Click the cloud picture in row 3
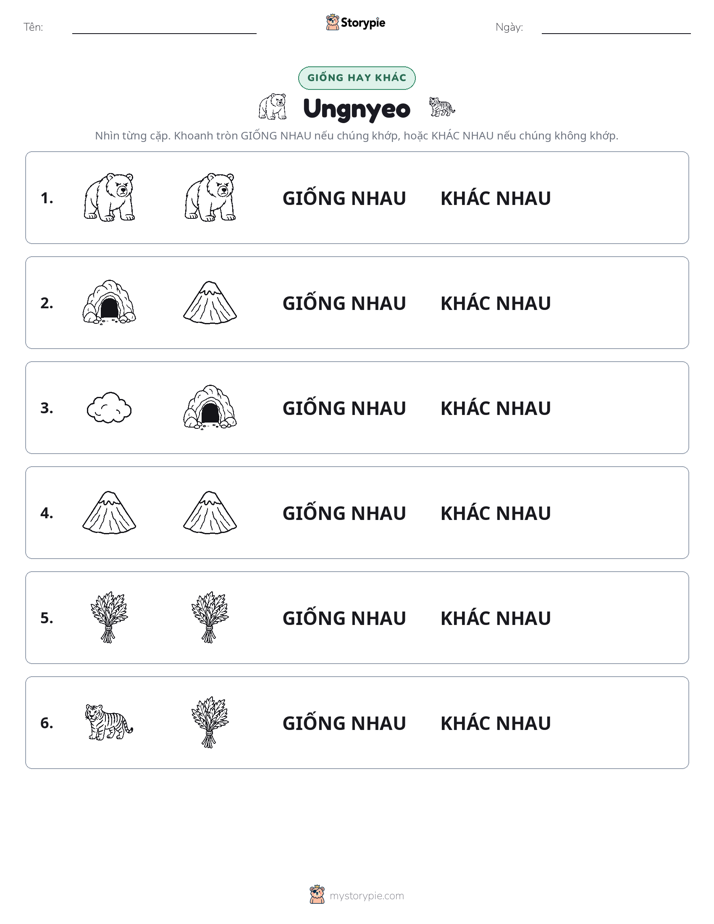 tap(109, 408)
